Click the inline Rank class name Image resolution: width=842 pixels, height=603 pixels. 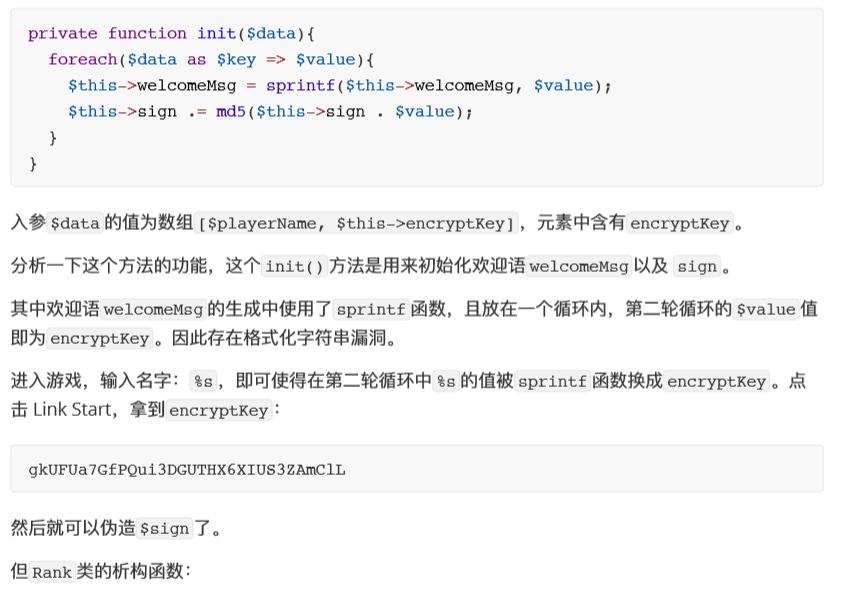(52, 573)
